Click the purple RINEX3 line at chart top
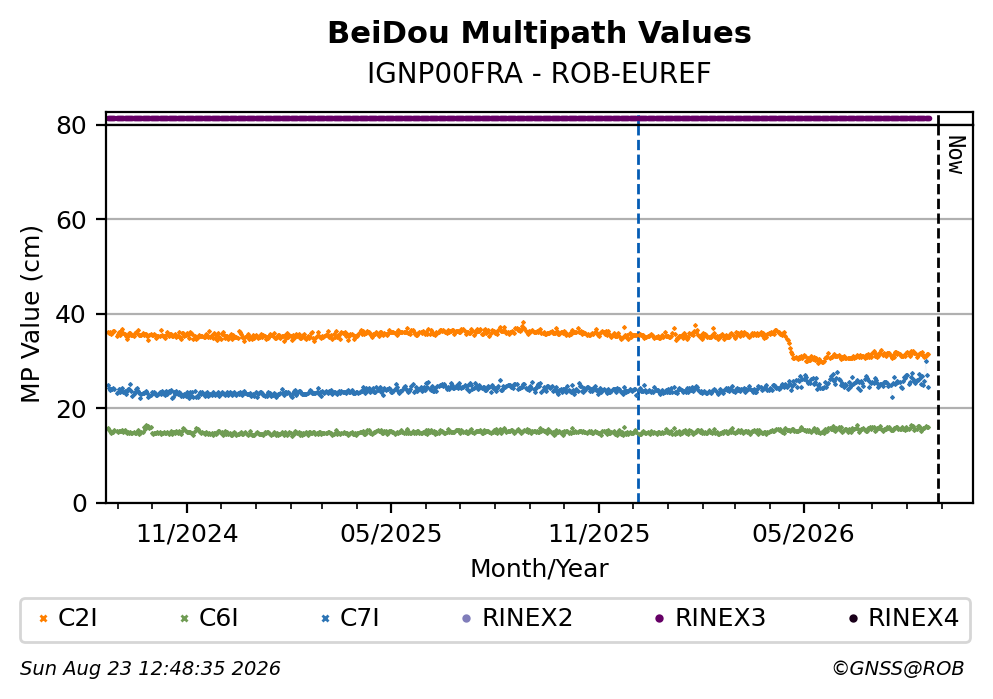 pos(518,118)
